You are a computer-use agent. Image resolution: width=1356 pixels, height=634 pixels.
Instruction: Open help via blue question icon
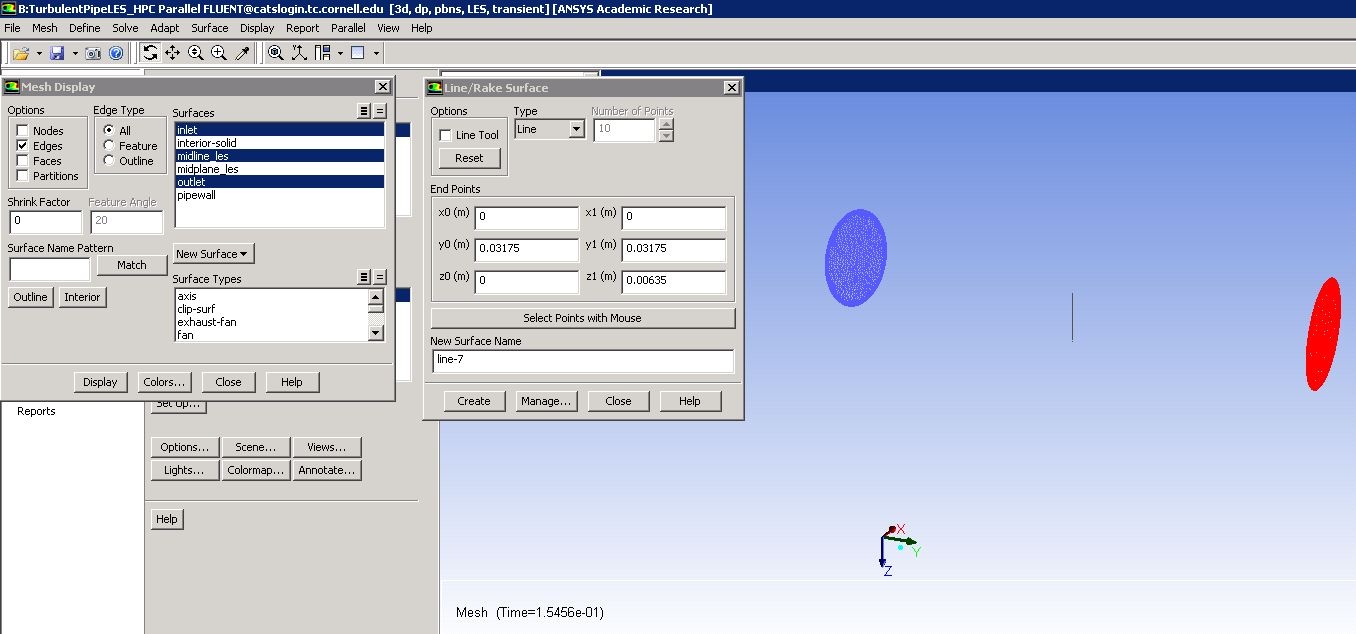pyautogui.click(x=116, y=53)
